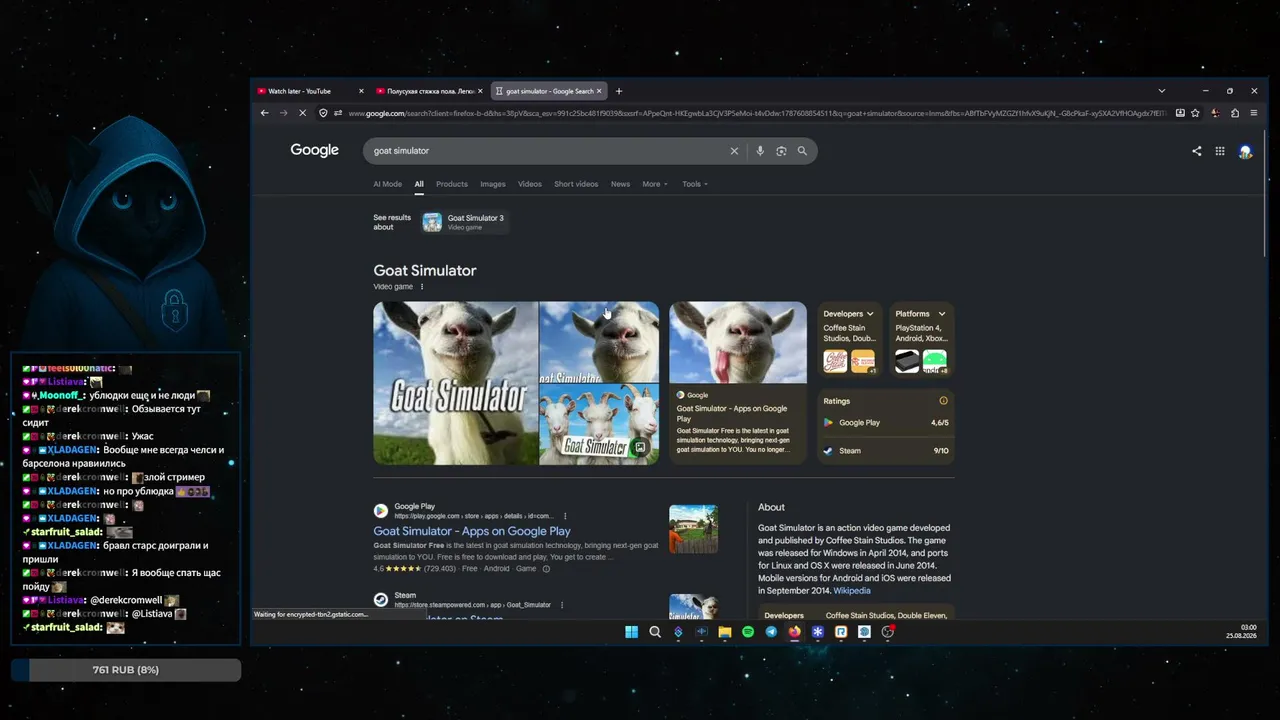Share the results using the share icon
1280x720 pixels.
[1197, 151]
